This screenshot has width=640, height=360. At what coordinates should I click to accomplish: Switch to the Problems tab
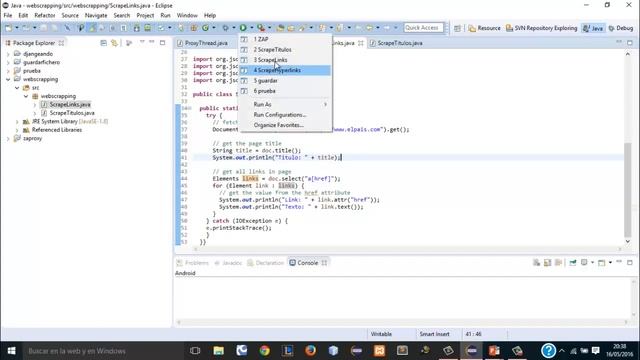click(x=193, y=263)
